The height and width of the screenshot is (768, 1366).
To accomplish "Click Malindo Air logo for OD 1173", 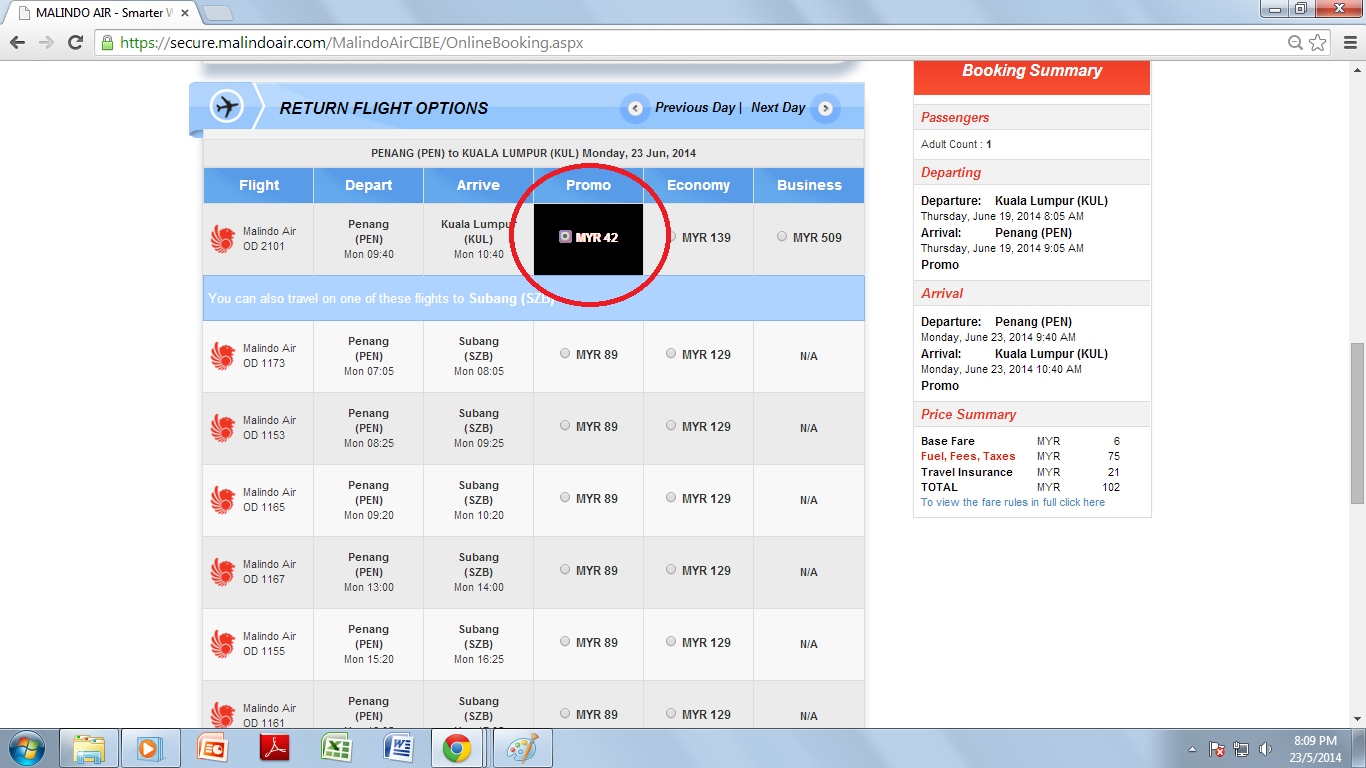I will pyautogui.click(x=222, y=356).
